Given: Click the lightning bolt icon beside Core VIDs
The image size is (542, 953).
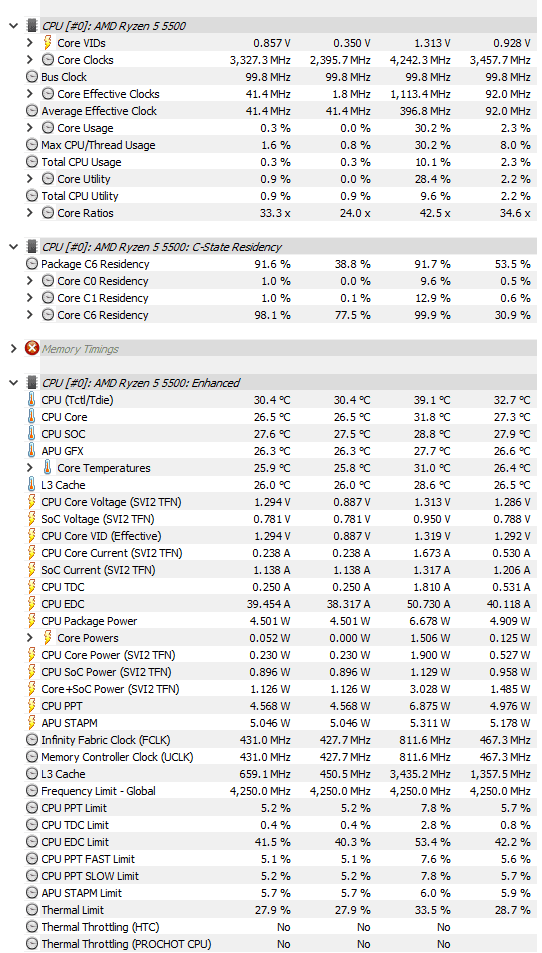Looking at the screenshot, I should (x=48, y=43).
